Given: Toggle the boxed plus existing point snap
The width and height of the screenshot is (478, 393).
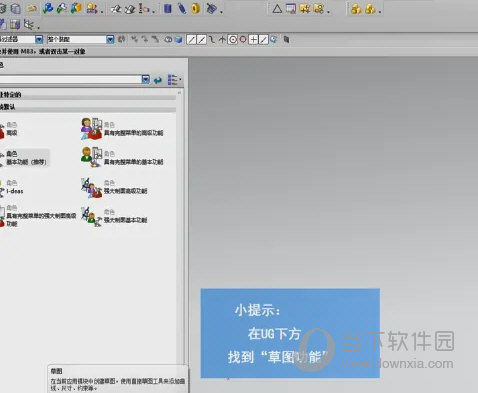Looking at the screenshot, I should 253,40.
